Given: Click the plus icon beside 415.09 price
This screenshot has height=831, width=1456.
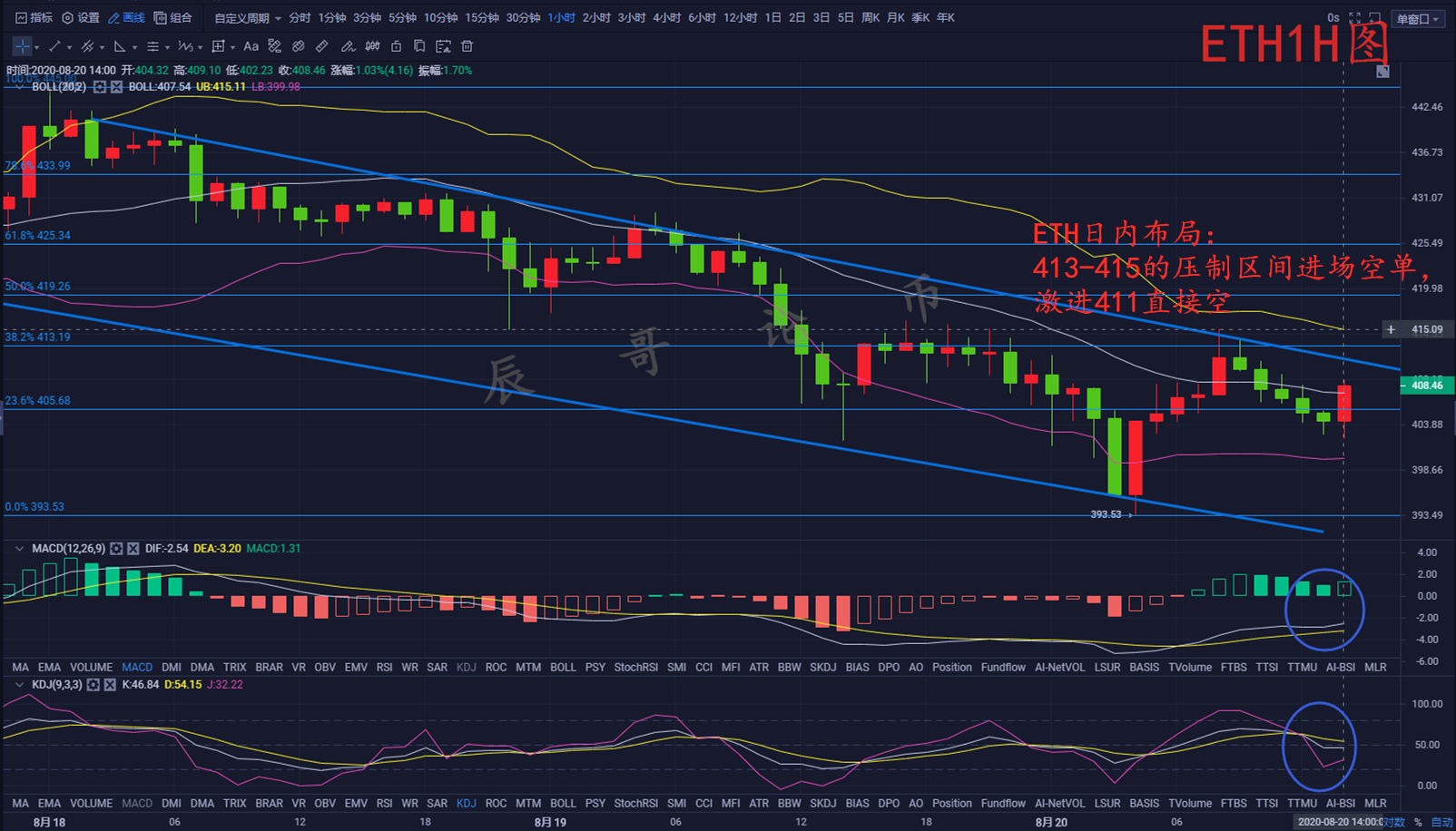Looking at the screenshot, I should [x=1391, y=329].
